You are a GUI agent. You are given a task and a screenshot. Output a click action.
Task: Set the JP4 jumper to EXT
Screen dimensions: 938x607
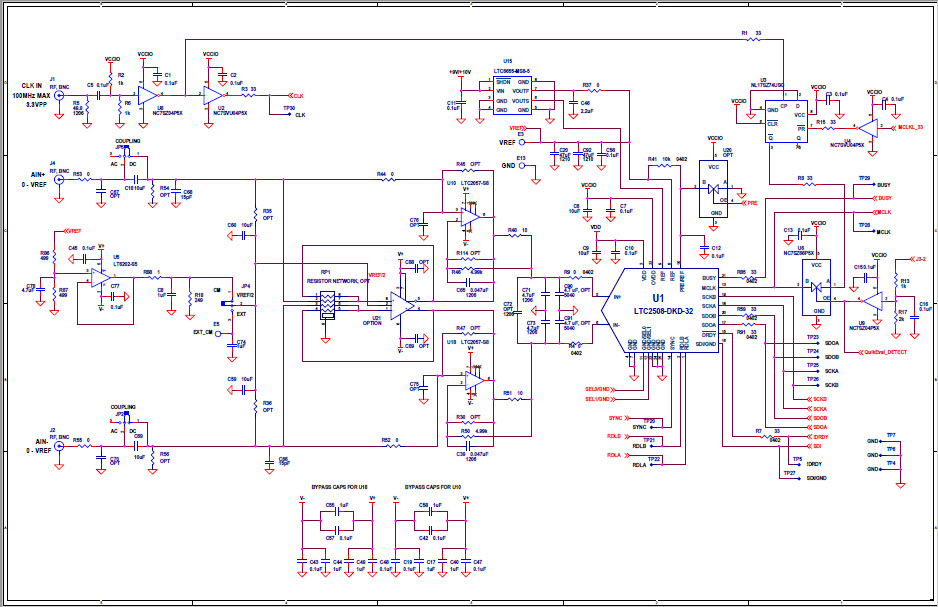(231, 312)
